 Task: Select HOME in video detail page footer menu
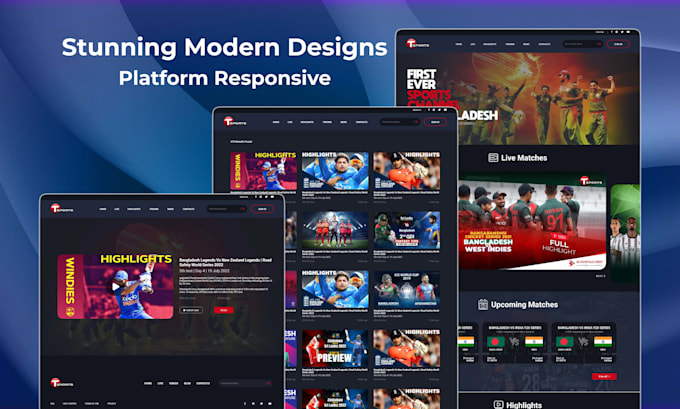(148, 383)
